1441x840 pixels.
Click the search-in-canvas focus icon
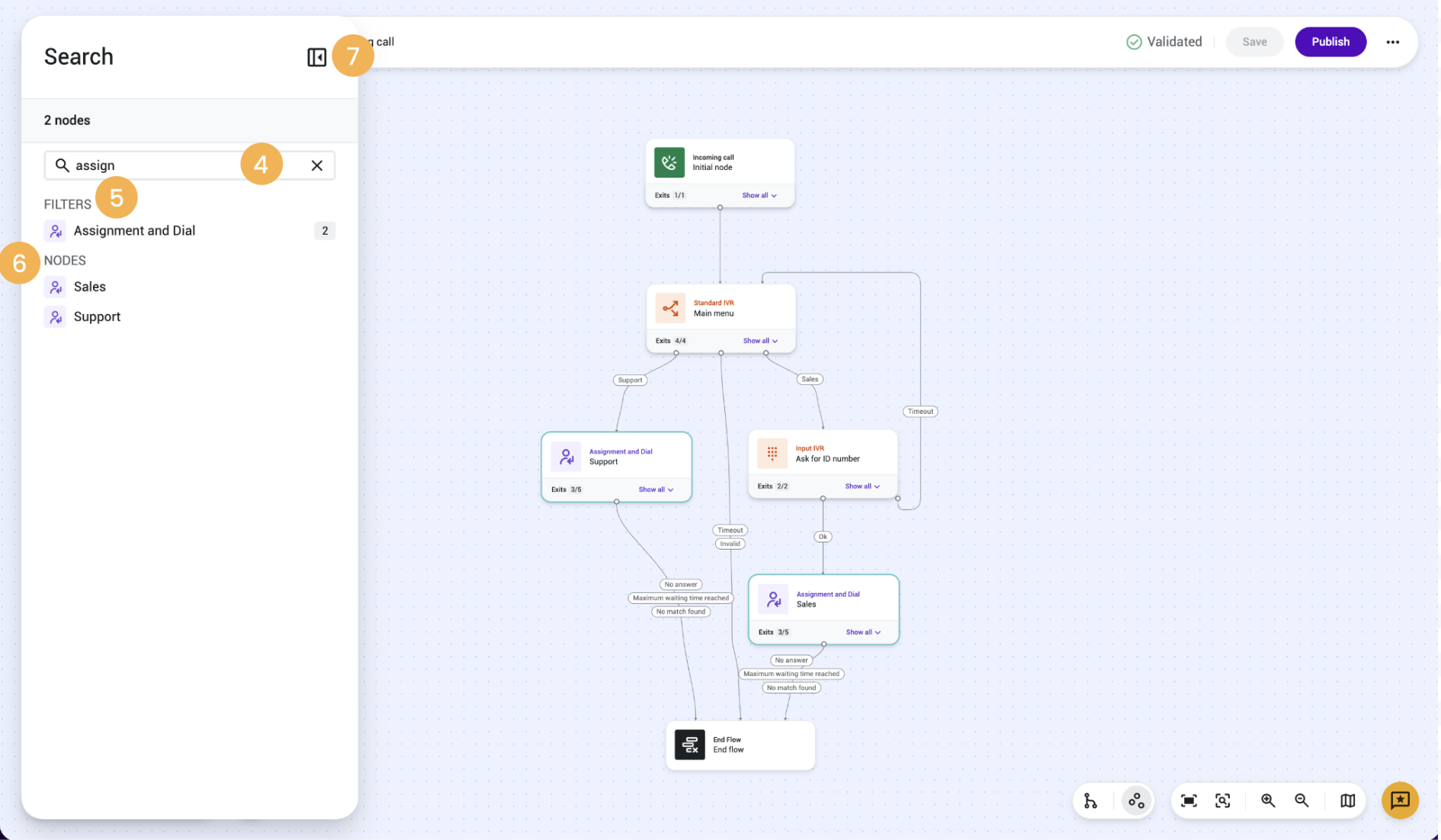click(x=1223, y=800)
